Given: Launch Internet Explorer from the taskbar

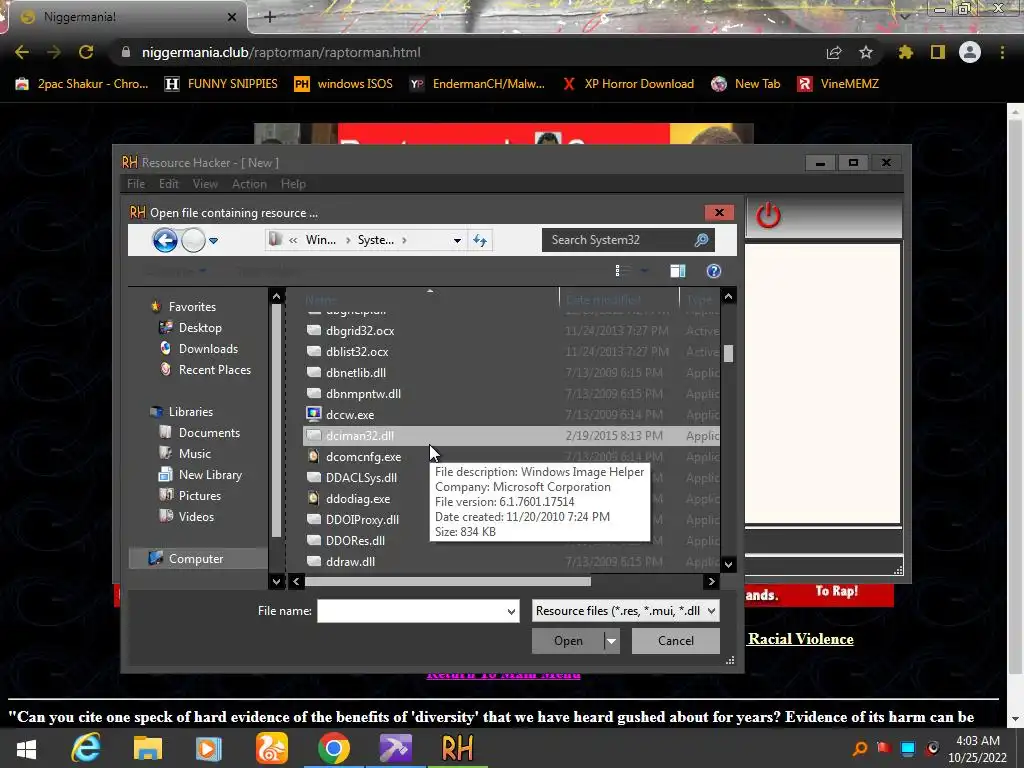Looking at the screenshot, I should (x=86, y=748).
